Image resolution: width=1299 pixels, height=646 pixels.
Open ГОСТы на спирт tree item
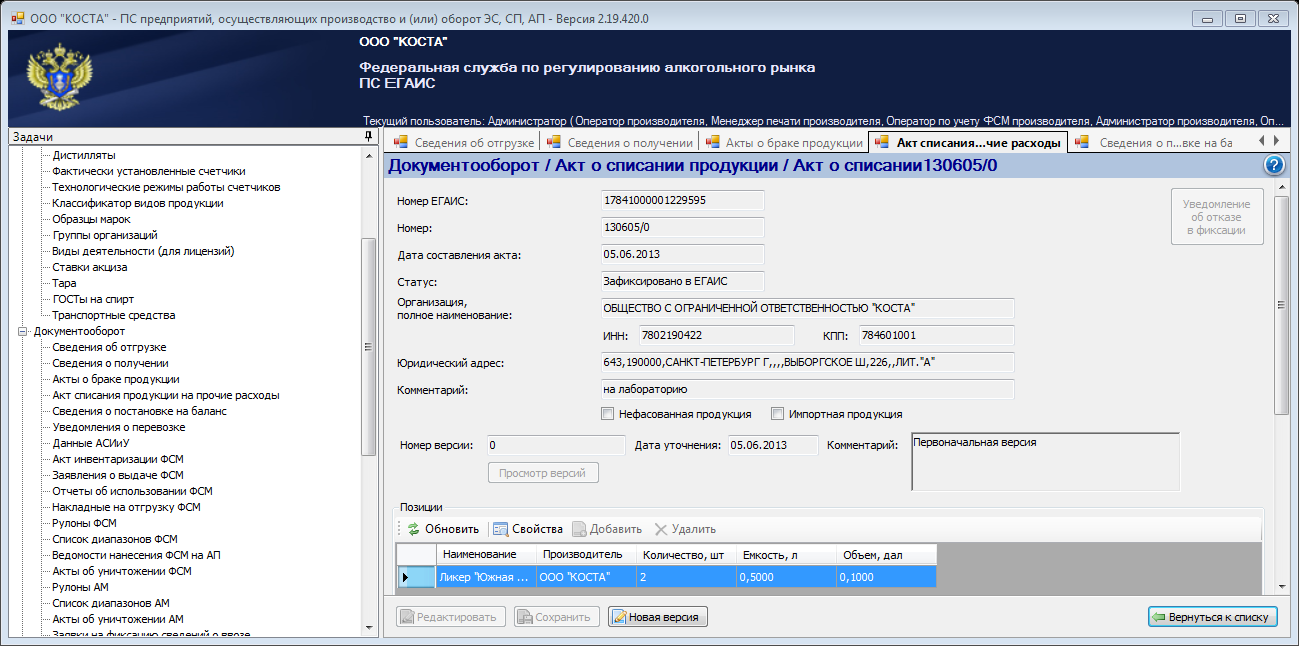point(93,299)
